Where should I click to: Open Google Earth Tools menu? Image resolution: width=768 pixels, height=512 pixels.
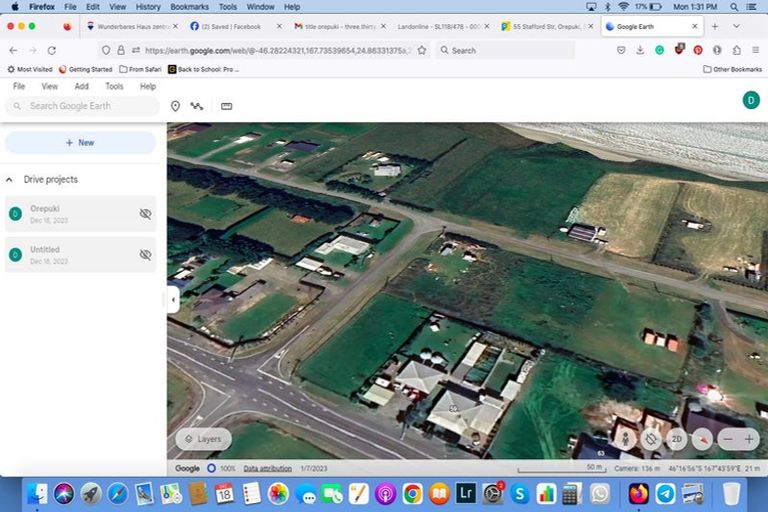pos(114,86)
